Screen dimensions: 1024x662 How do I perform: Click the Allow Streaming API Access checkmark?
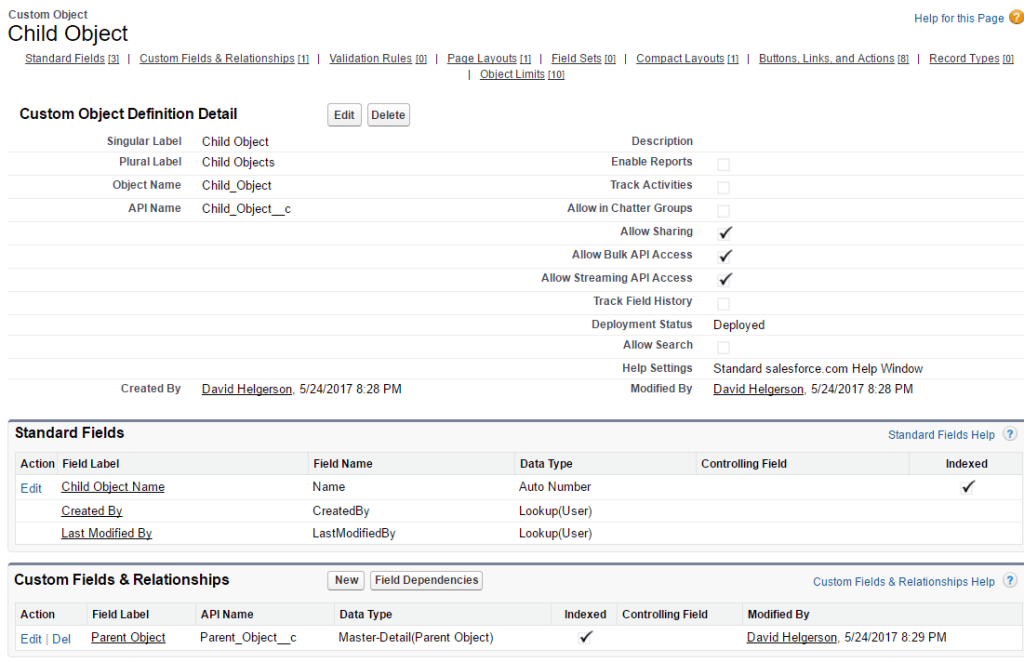[x=725, y=279]
